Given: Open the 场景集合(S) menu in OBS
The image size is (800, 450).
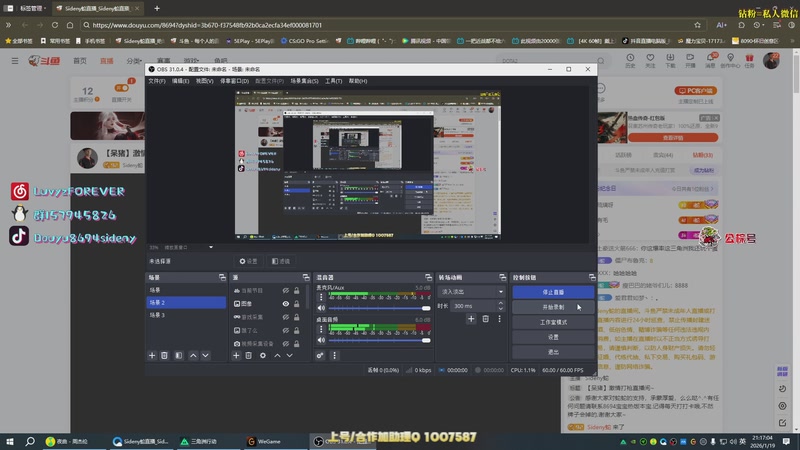Looking at the screenshot, I should coord(304,81).
